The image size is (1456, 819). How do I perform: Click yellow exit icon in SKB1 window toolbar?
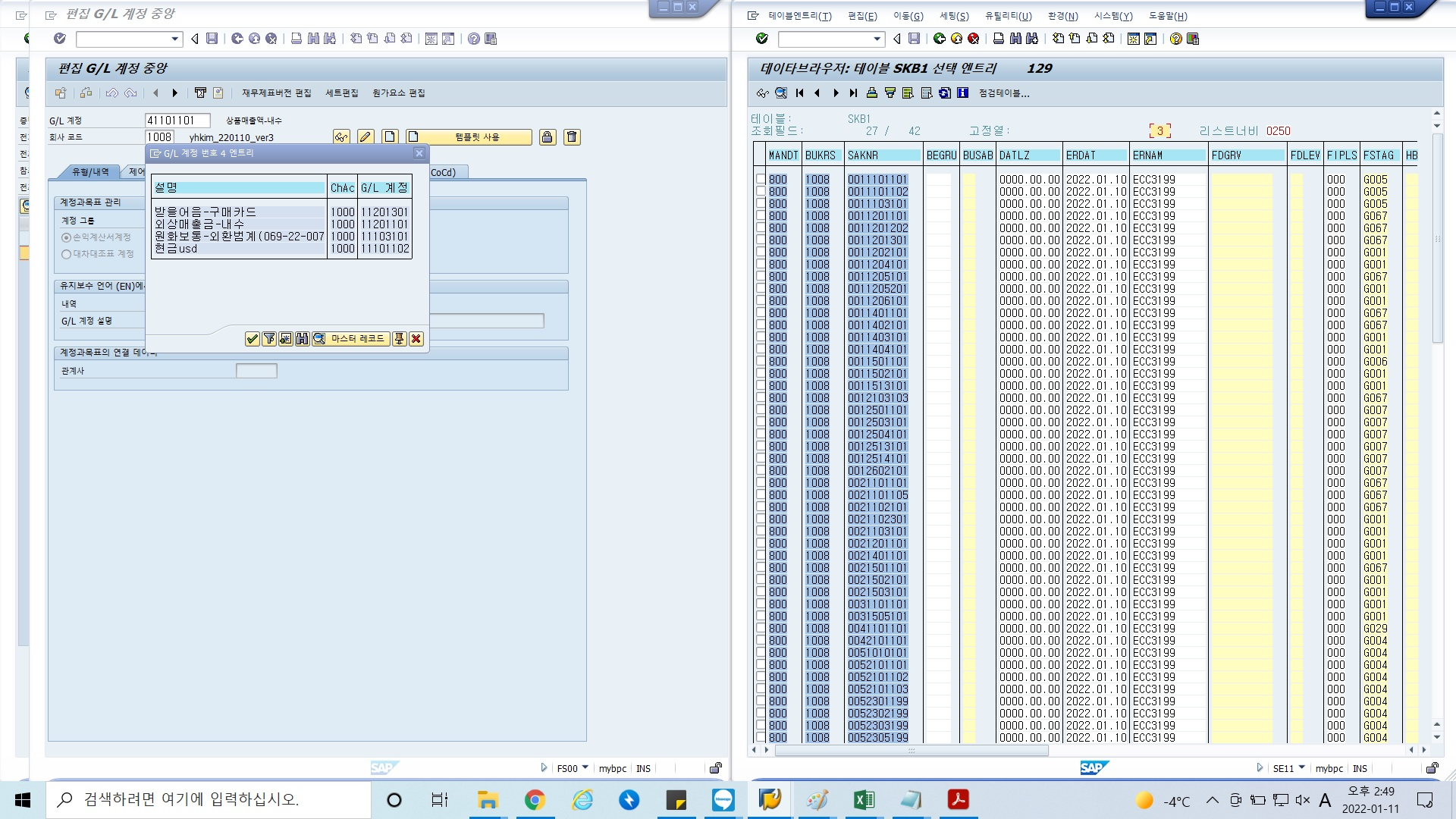coord(957,39)
